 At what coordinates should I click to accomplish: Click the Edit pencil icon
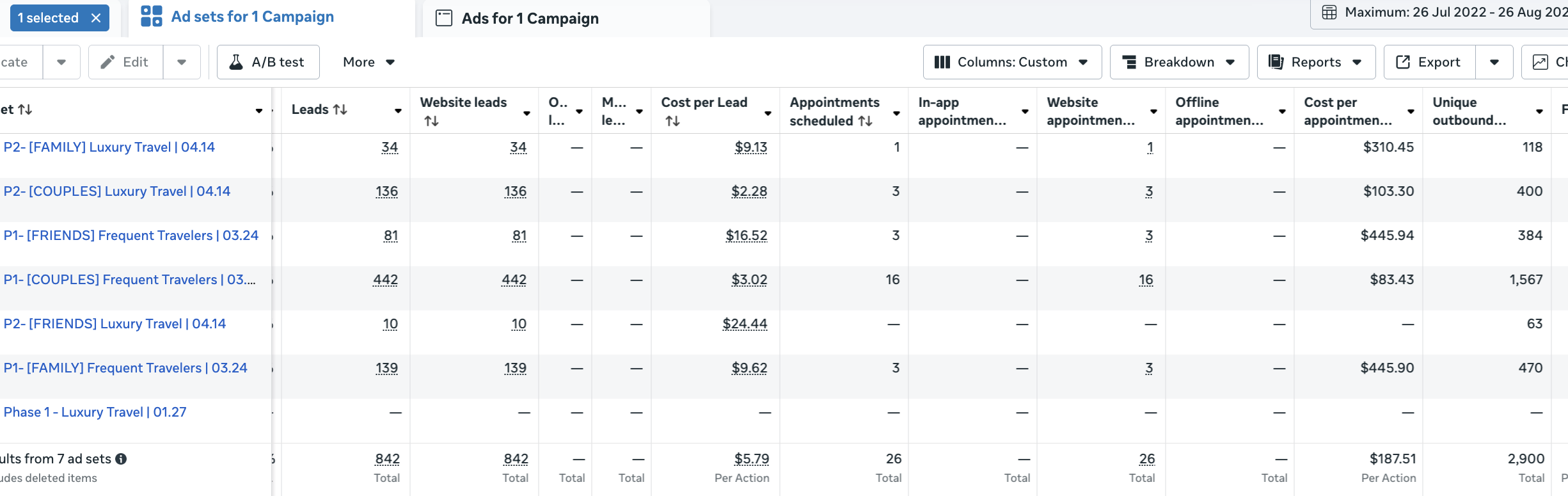click(108, 62)
